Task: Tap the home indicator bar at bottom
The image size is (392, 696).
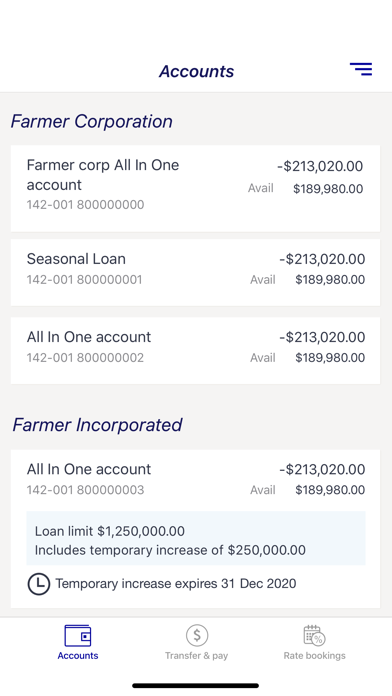Action: [196, 685]
